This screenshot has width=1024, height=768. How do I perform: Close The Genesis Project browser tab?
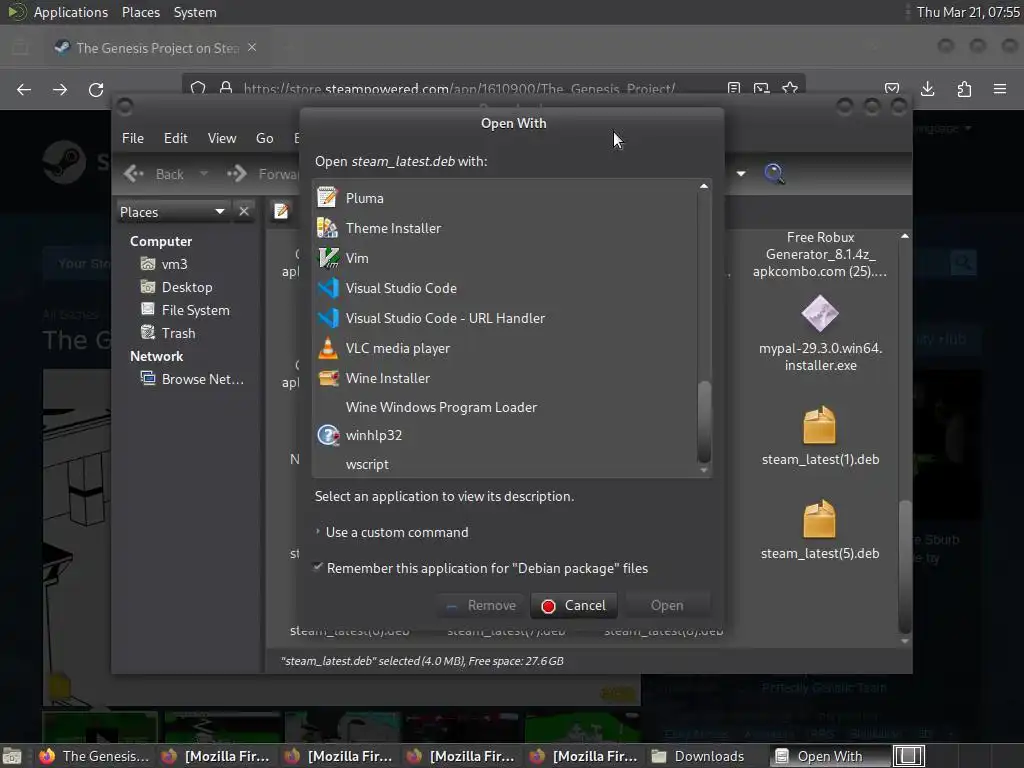click(252, 48)
